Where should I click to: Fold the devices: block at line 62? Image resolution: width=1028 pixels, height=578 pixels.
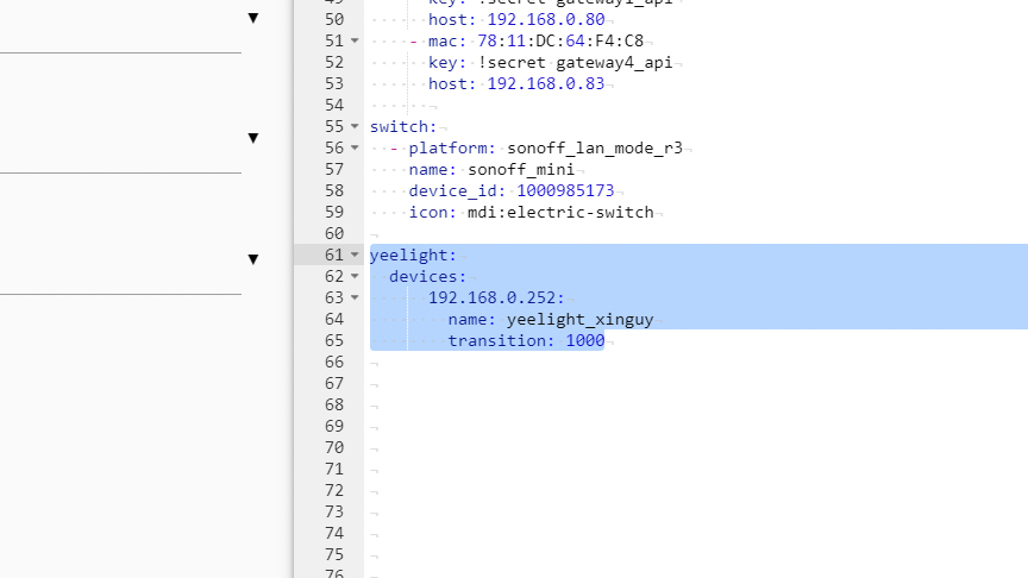click(355, 276)
